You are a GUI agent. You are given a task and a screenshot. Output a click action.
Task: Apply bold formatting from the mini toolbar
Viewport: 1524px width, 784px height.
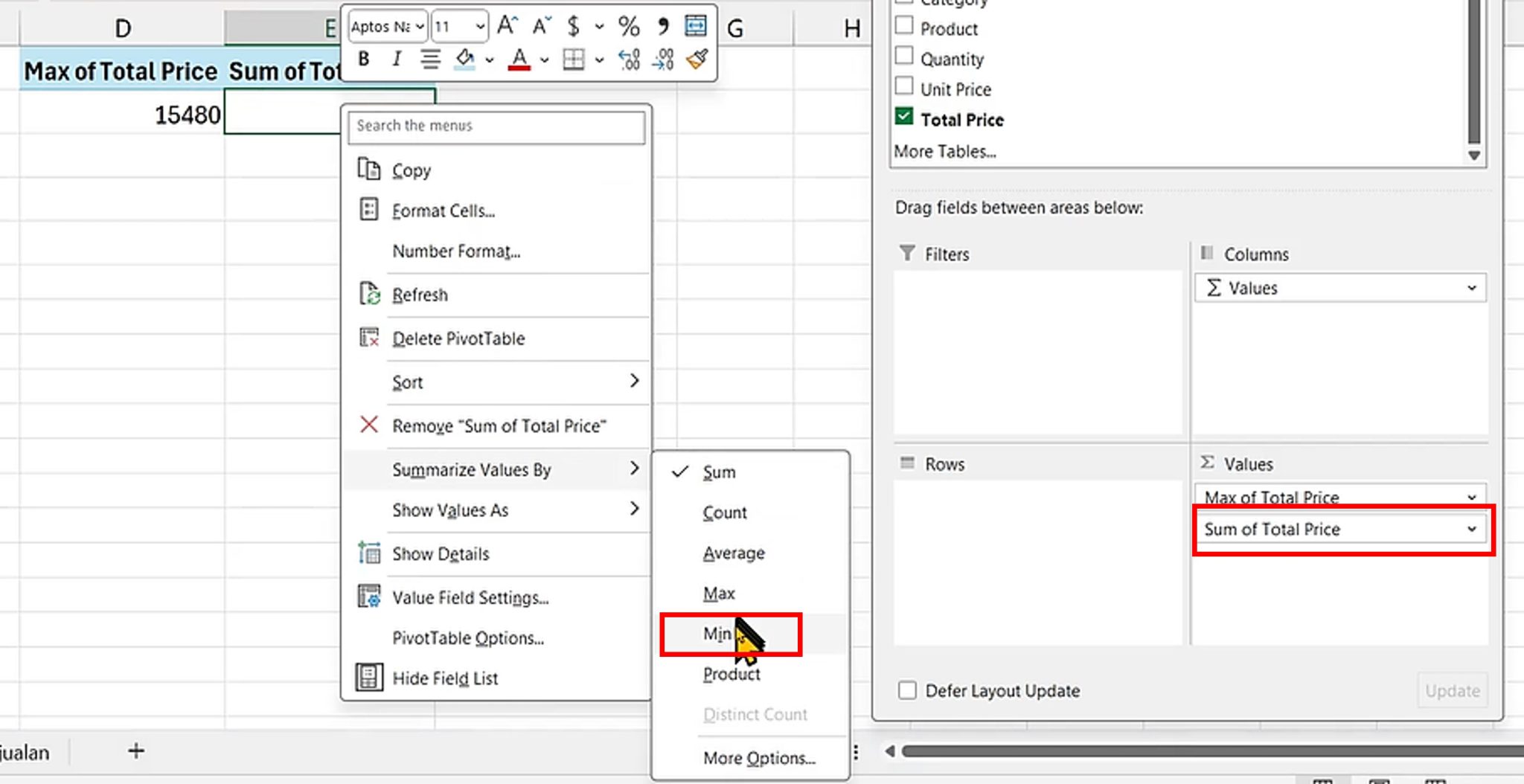point(364,60)
